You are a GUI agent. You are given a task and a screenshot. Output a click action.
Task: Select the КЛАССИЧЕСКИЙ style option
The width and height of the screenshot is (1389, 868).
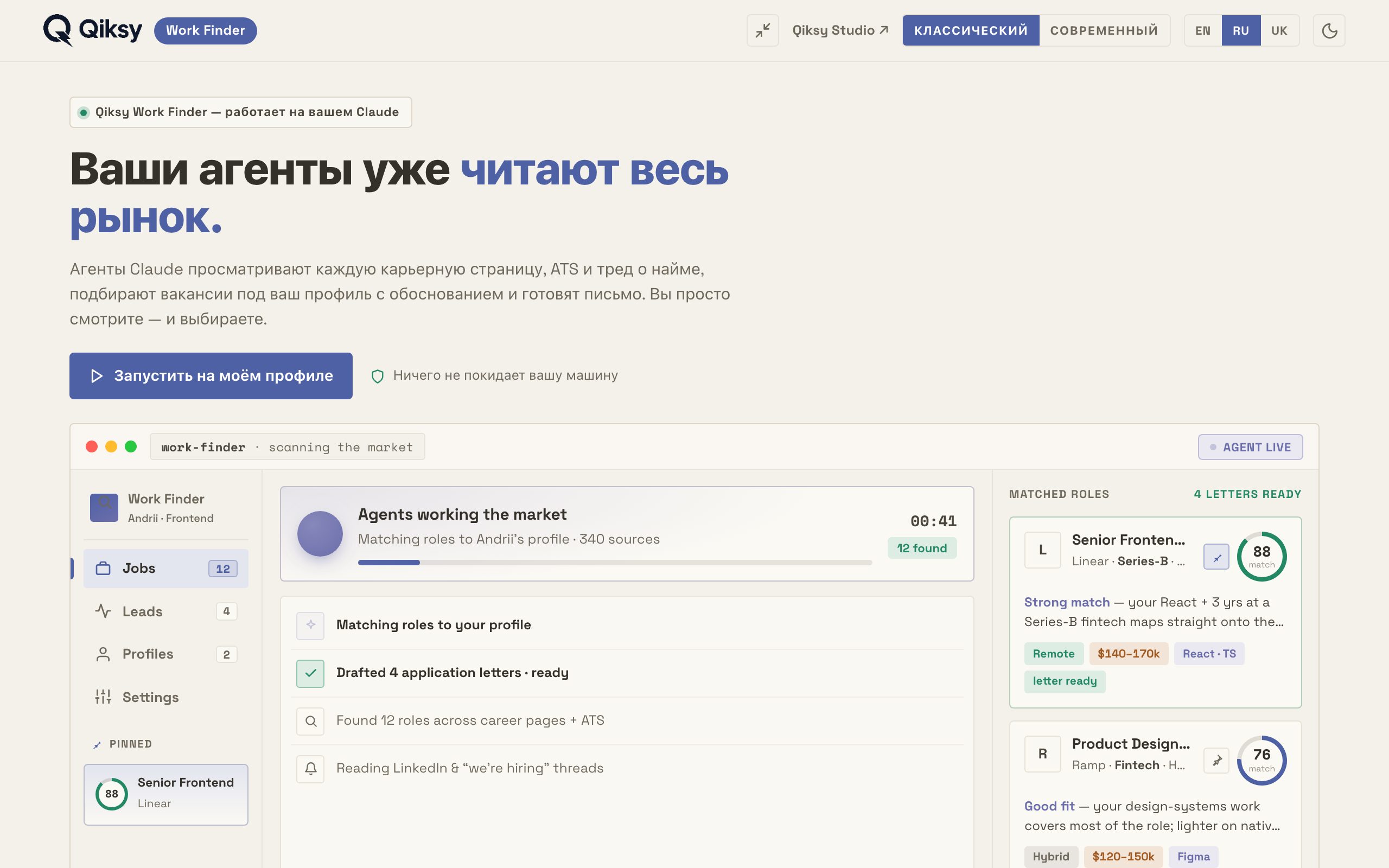click(971, 30)
